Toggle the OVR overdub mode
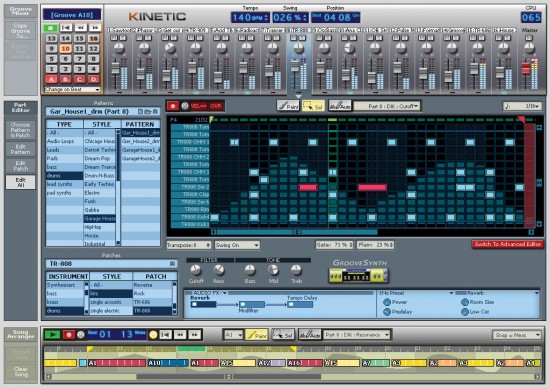 click(x=215, y=106)
